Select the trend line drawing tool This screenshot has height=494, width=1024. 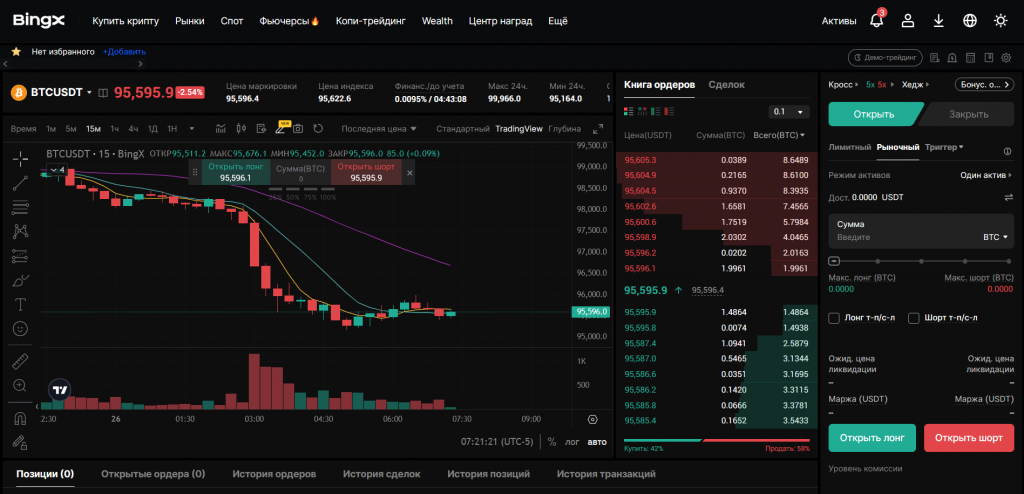[x=20, y=183]
